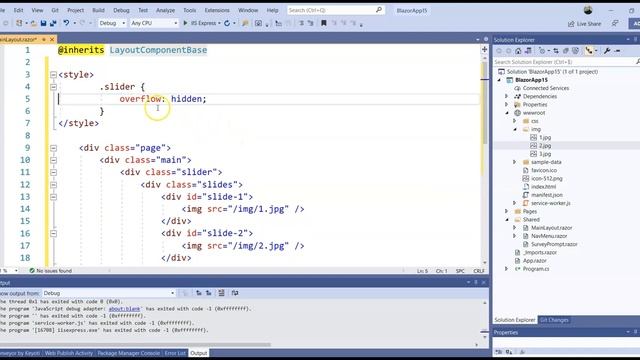Select 2.jpg in Solution Explorer
Viewport: 640px width, 360px height.
(544, 146)
